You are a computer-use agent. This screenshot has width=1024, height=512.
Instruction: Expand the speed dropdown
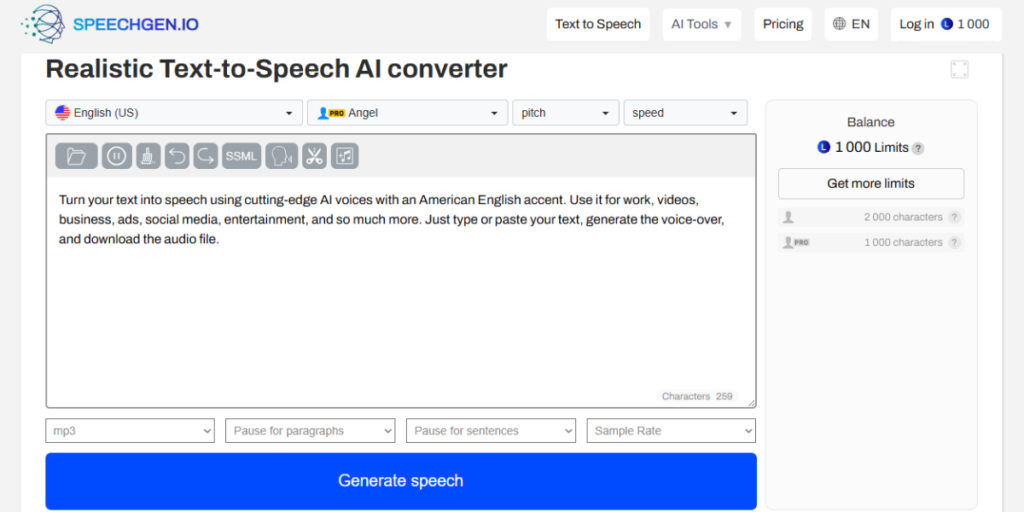click(x=686, y=112)
